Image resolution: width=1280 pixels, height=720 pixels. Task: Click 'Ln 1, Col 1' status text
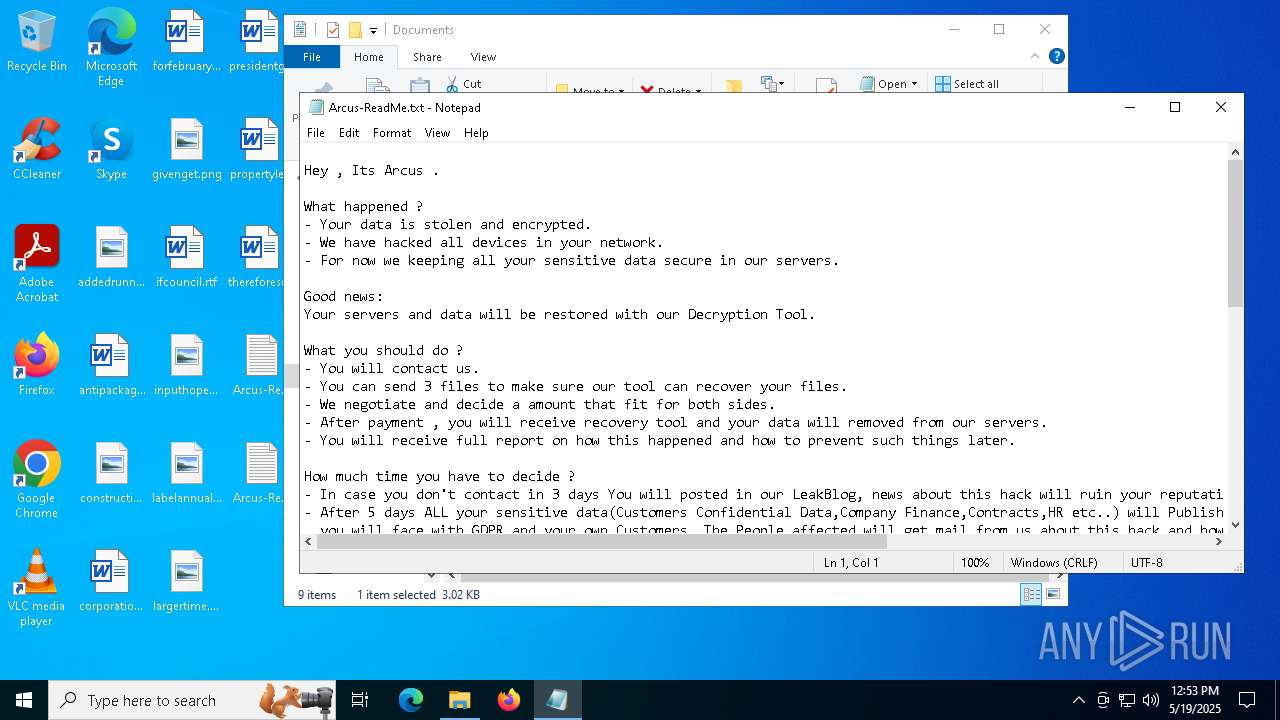pos(851,563)
